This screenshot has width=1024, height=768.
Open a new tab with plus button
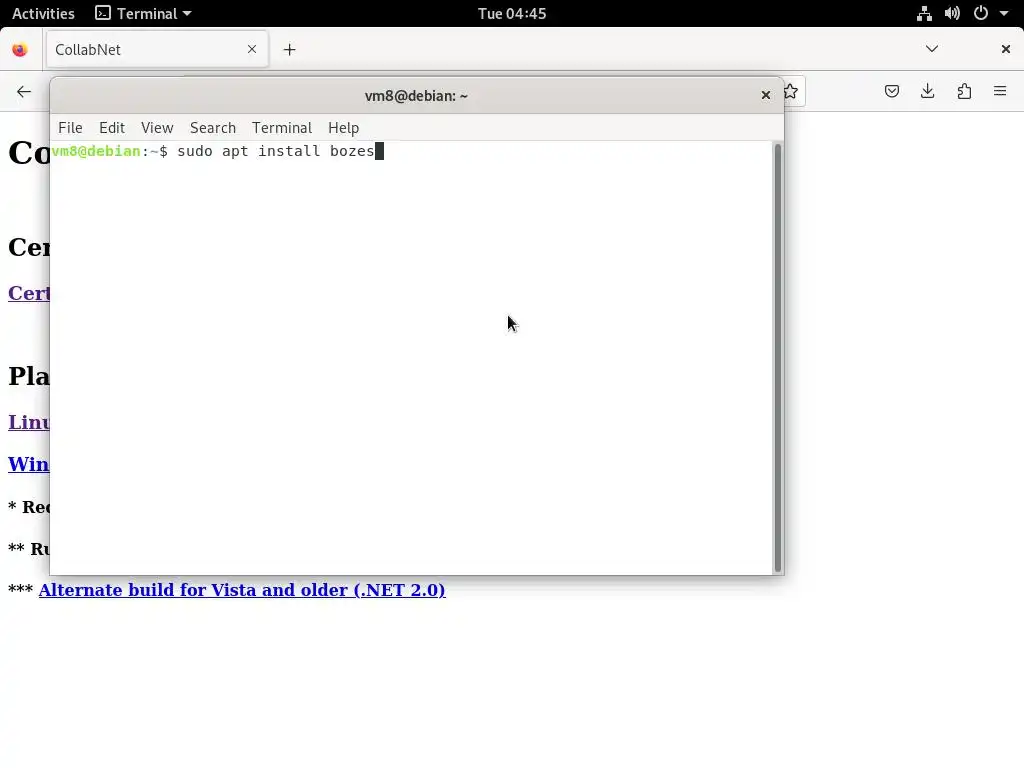[x=289, y=50]
